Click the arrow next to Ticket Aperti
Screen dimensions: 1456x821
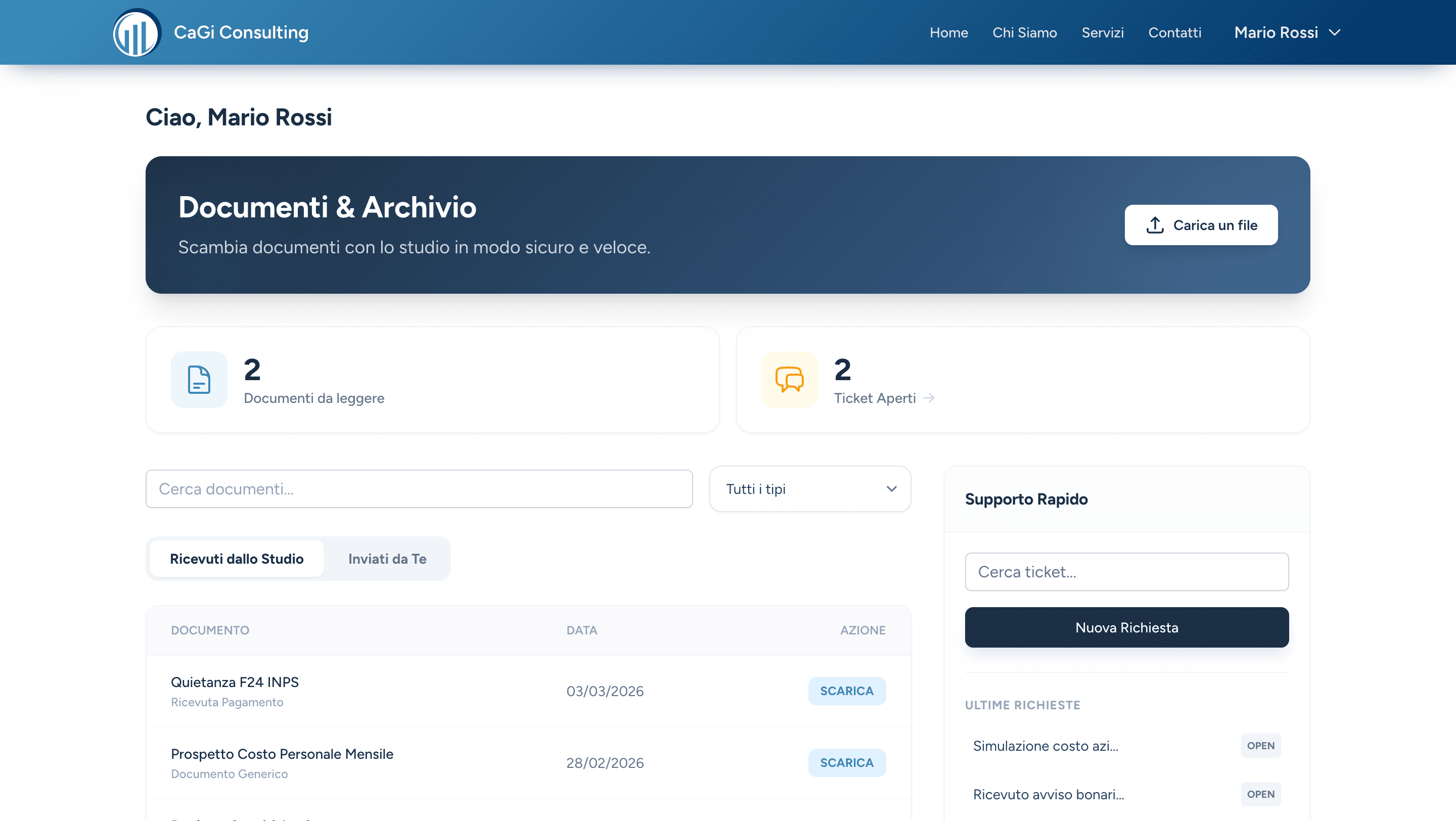(929, 398)
